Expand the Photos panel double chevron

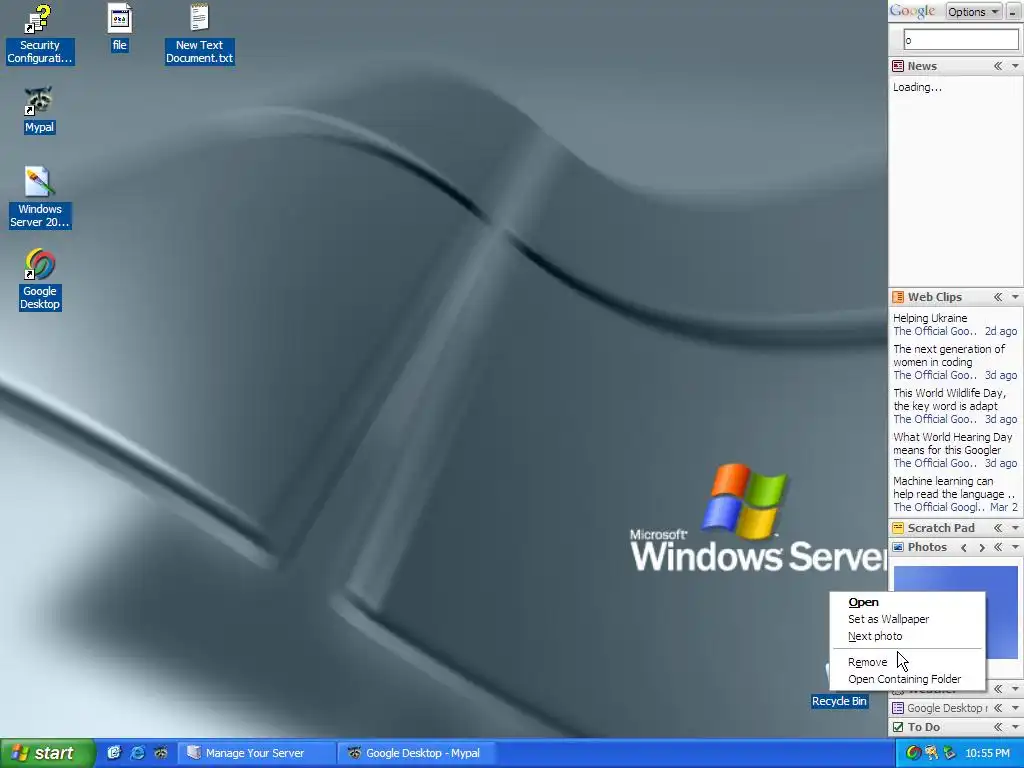998,547
